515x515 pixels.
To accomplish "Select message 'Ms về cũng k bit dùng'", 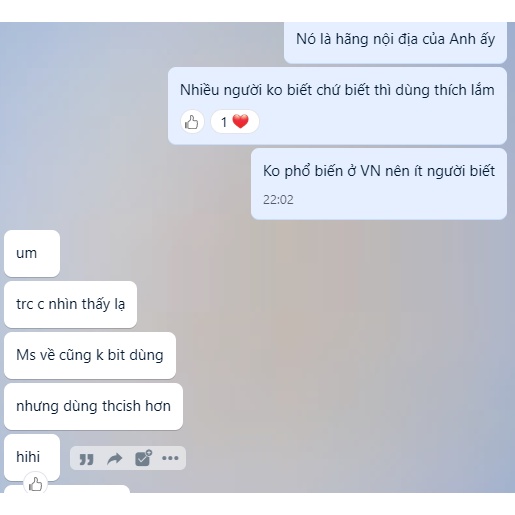I will click(x=90, y=355).
